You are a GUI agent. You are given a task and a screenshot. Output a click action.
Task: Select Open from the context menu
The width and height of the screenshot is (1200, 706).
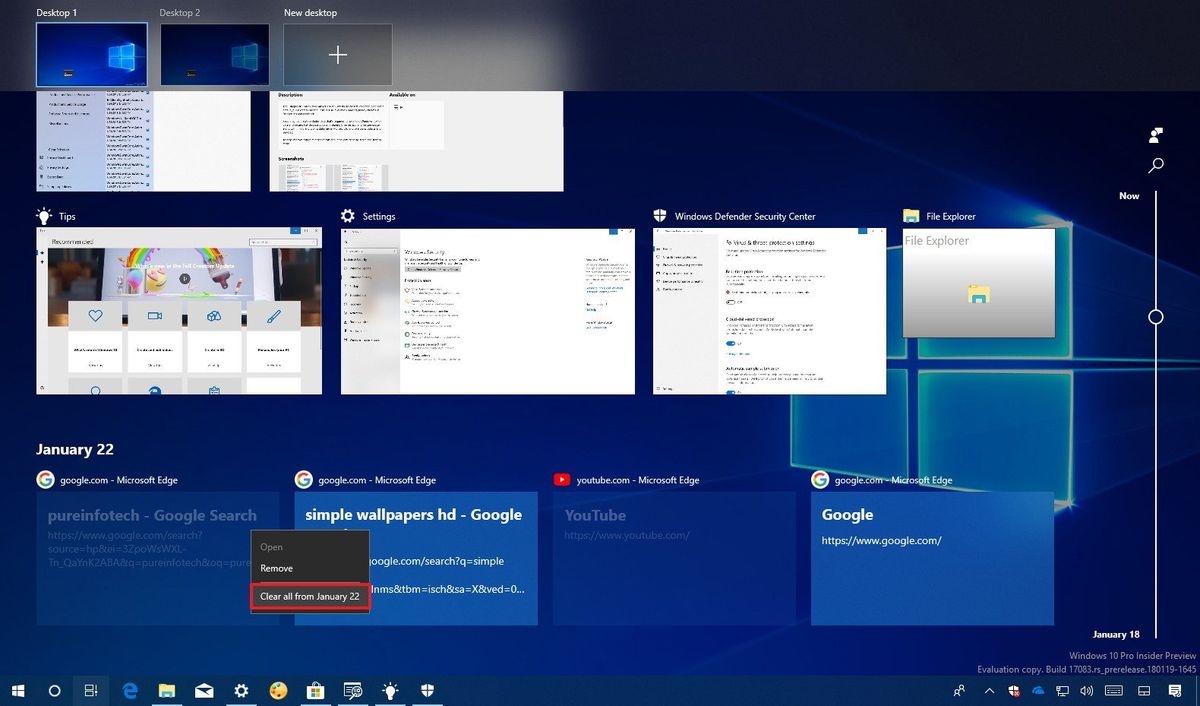pos(271,546)
